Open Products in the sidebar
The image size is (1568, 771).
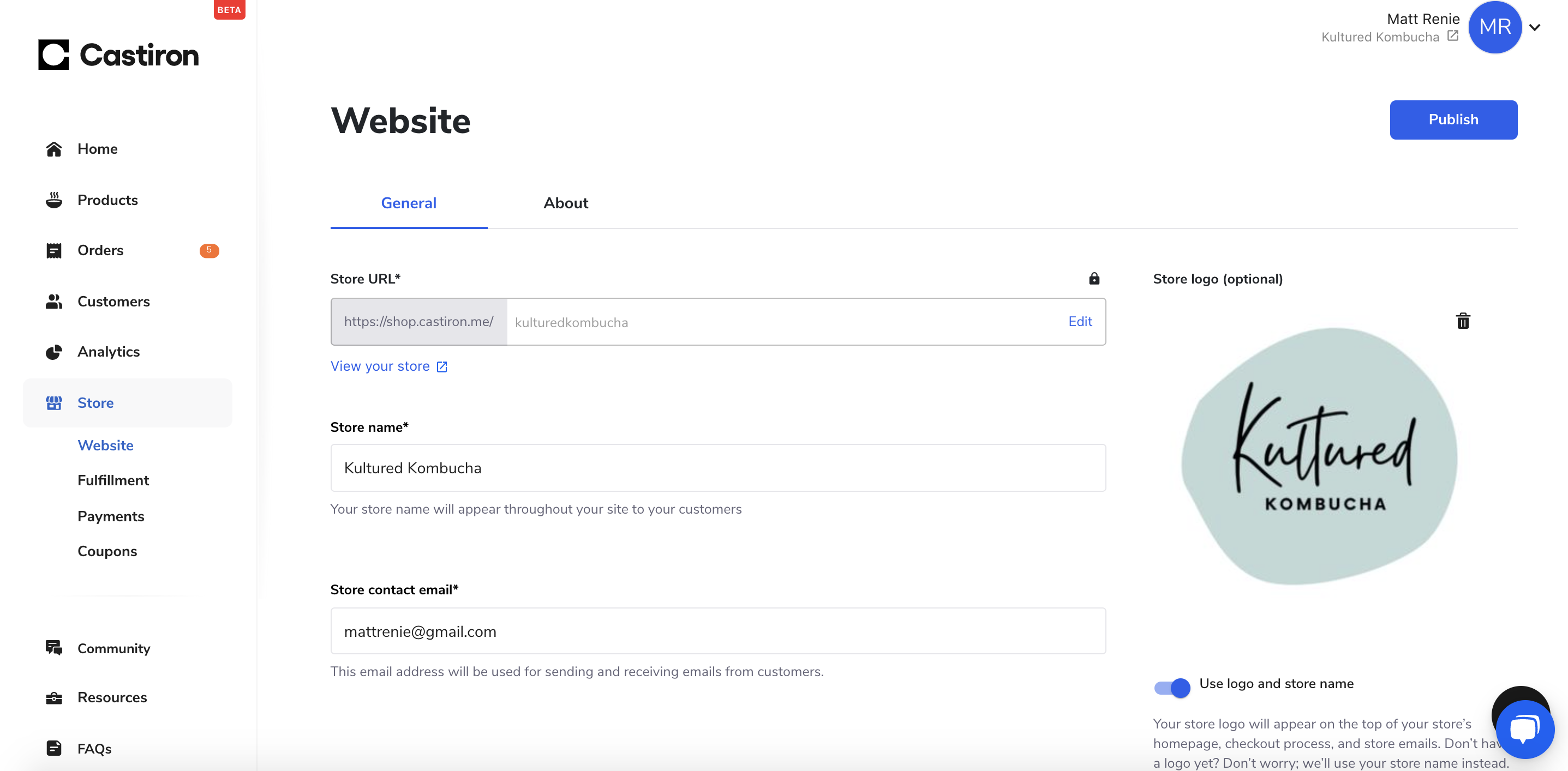[127, 200]
